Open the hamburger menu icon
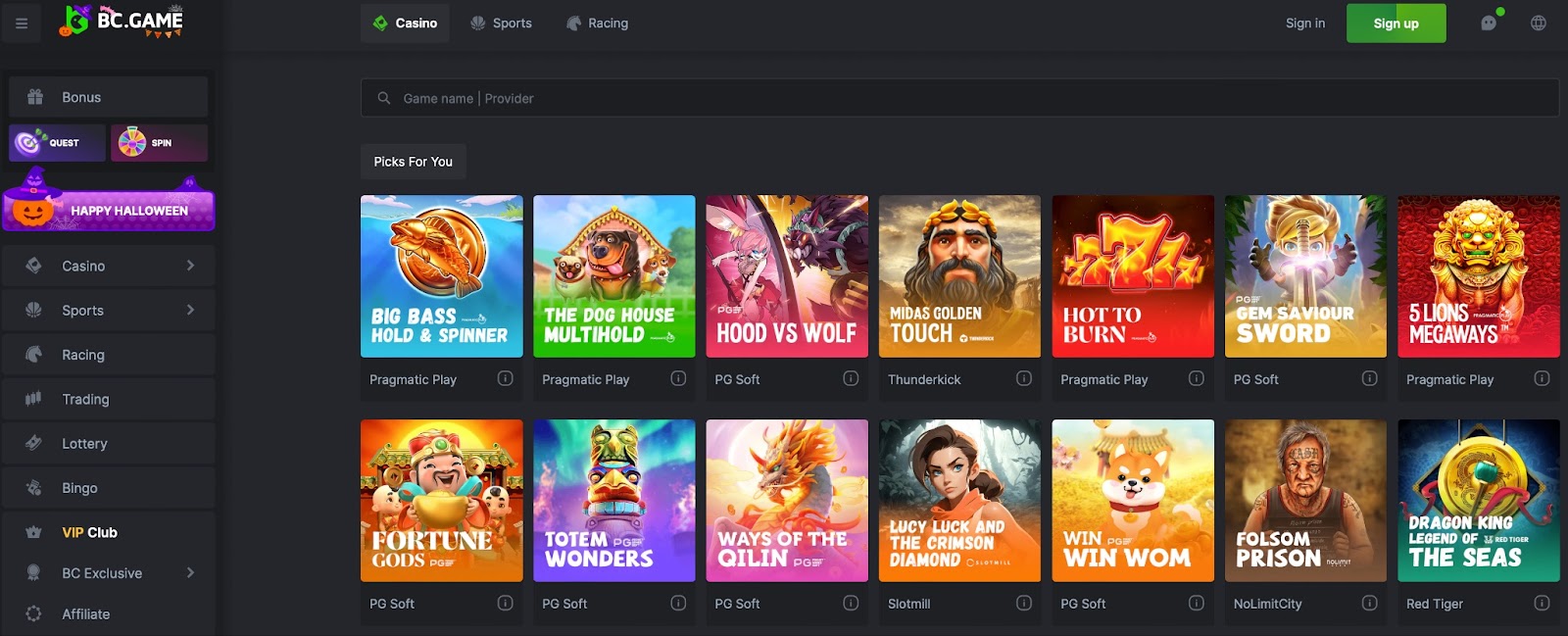This screenshot has width=1568, height=636. [x=22, y=24]
